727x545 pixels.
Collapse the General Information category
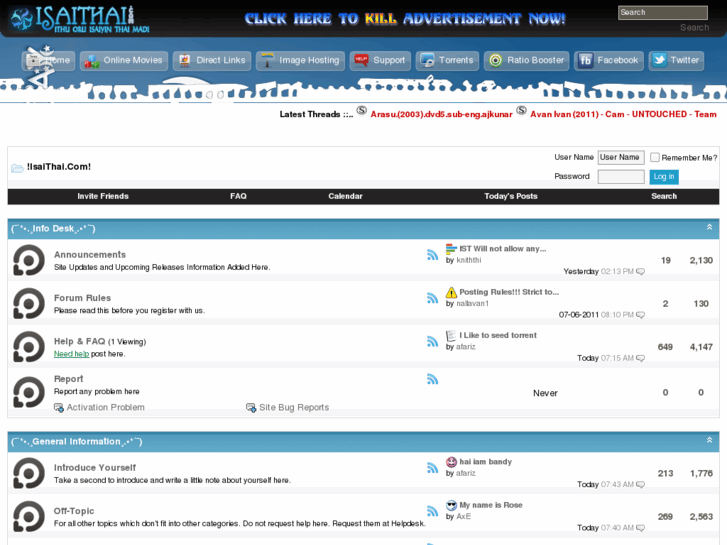click(709, 440)
